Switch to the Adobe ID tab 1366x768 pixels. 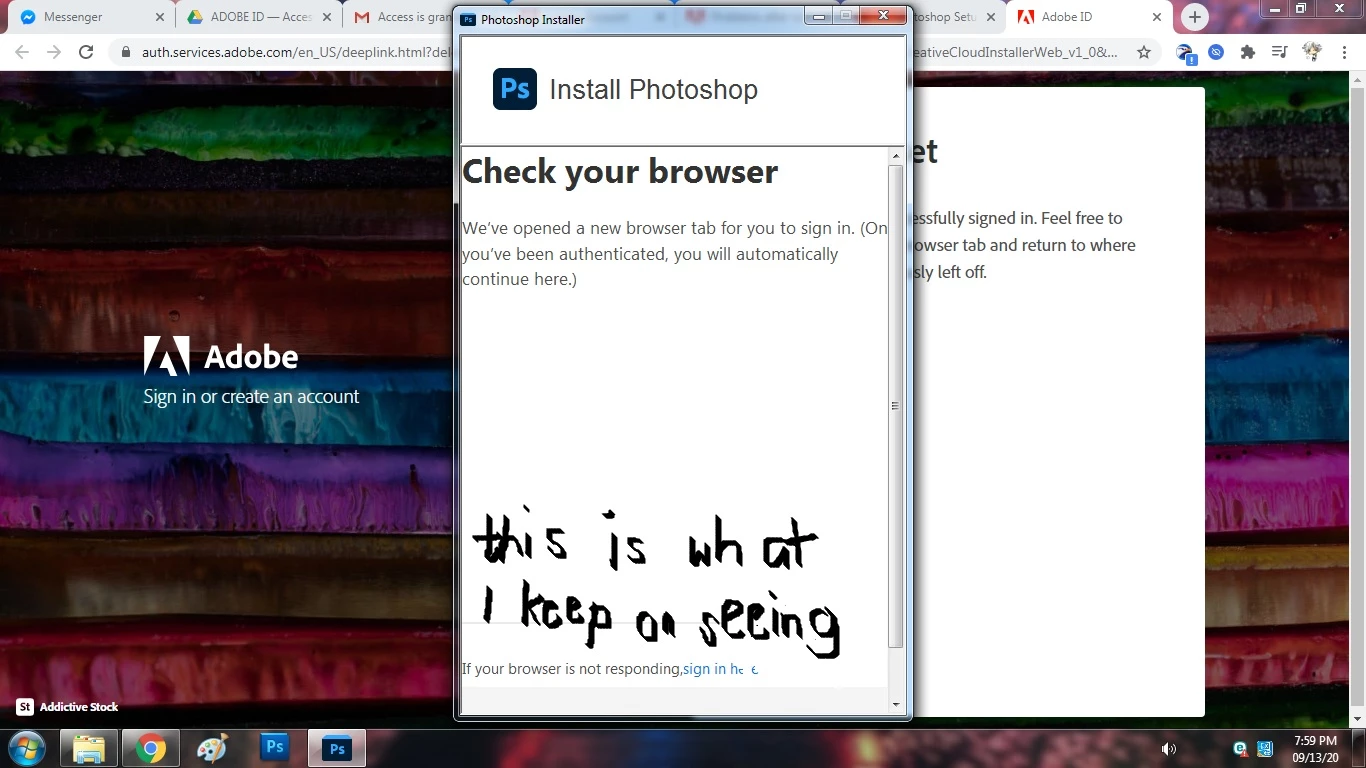1090,17
